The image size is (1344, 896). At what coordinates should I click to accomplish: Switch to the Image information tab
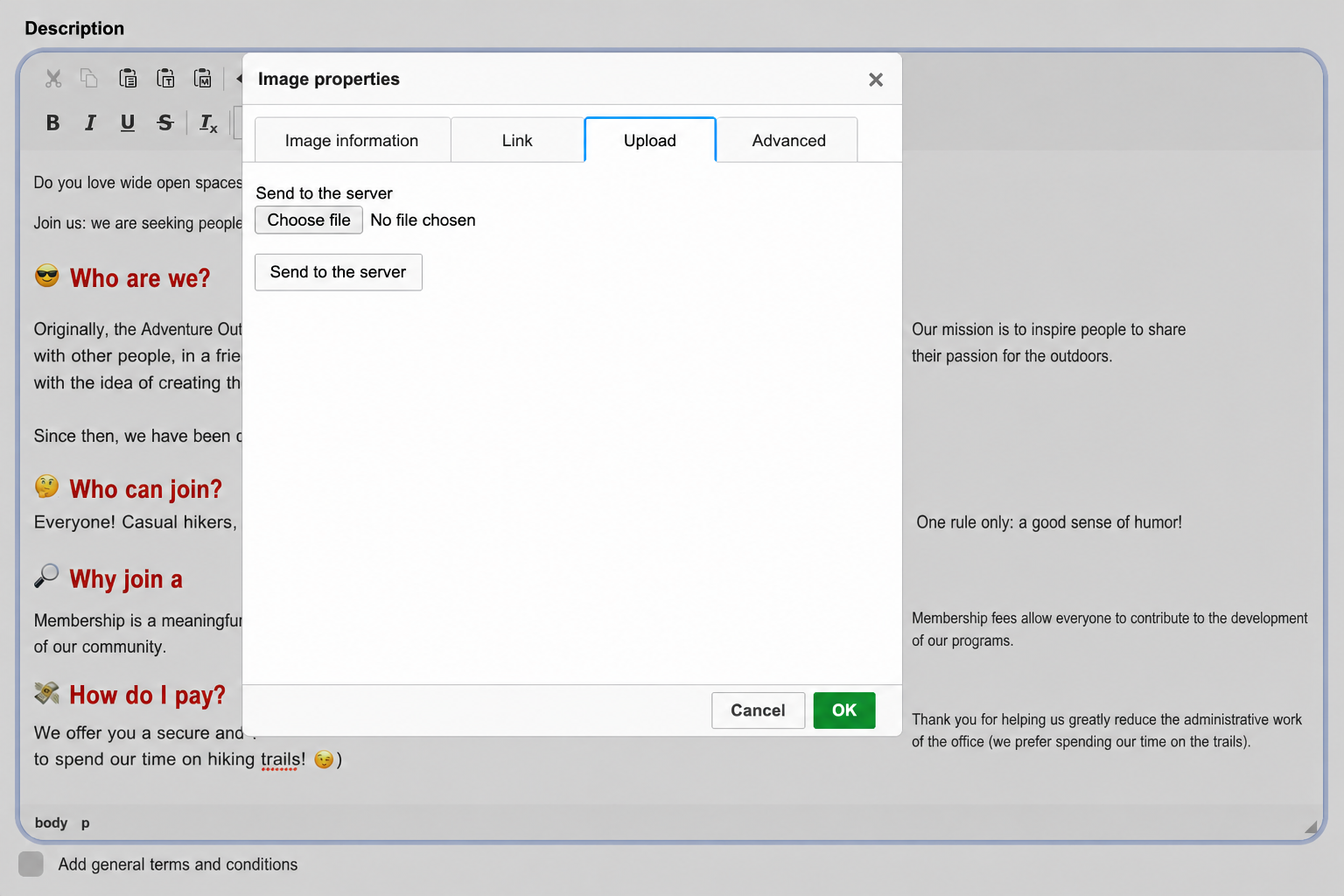tap(352, 140)
